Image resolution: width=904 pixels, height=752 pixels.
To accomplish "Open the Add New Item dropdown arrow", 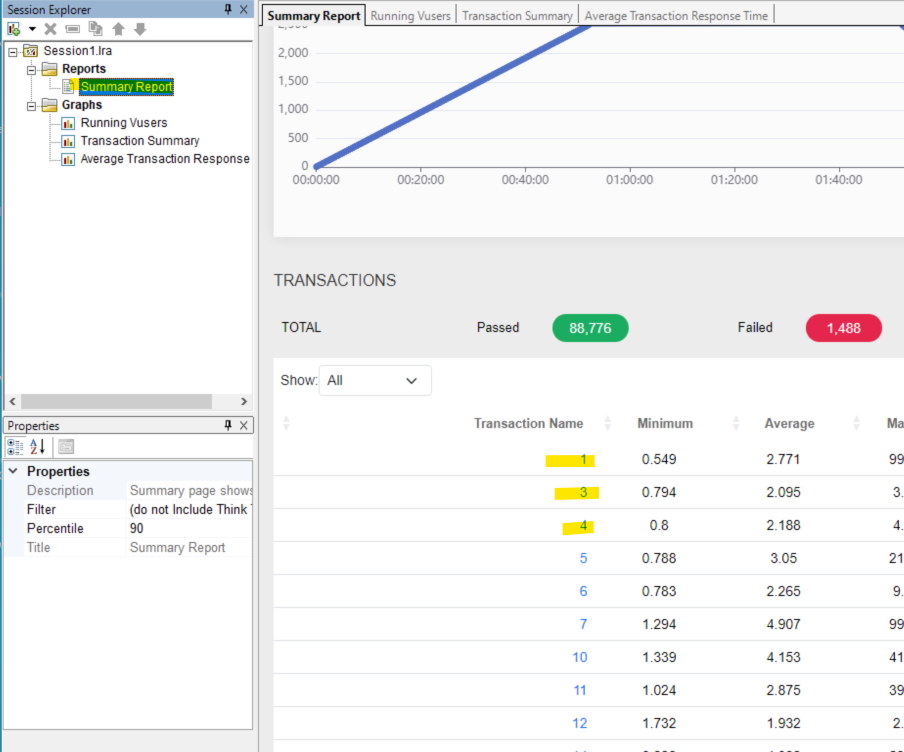I will (x=32, y=29).
